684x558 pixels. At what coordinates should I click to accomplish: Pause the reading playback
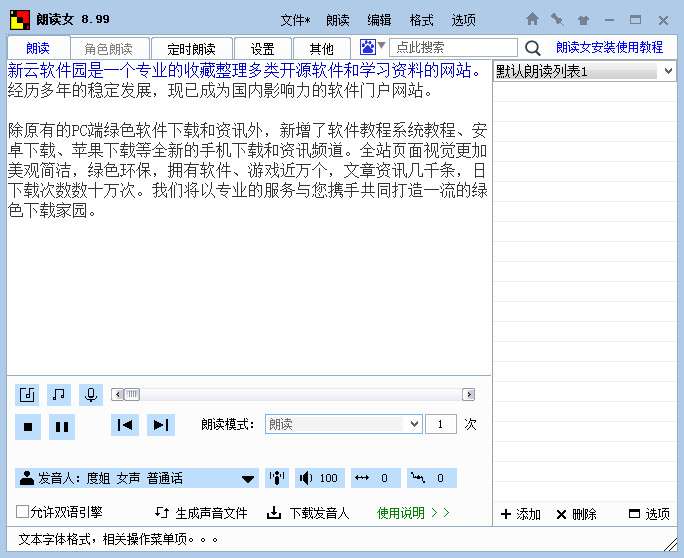(62, 427)
